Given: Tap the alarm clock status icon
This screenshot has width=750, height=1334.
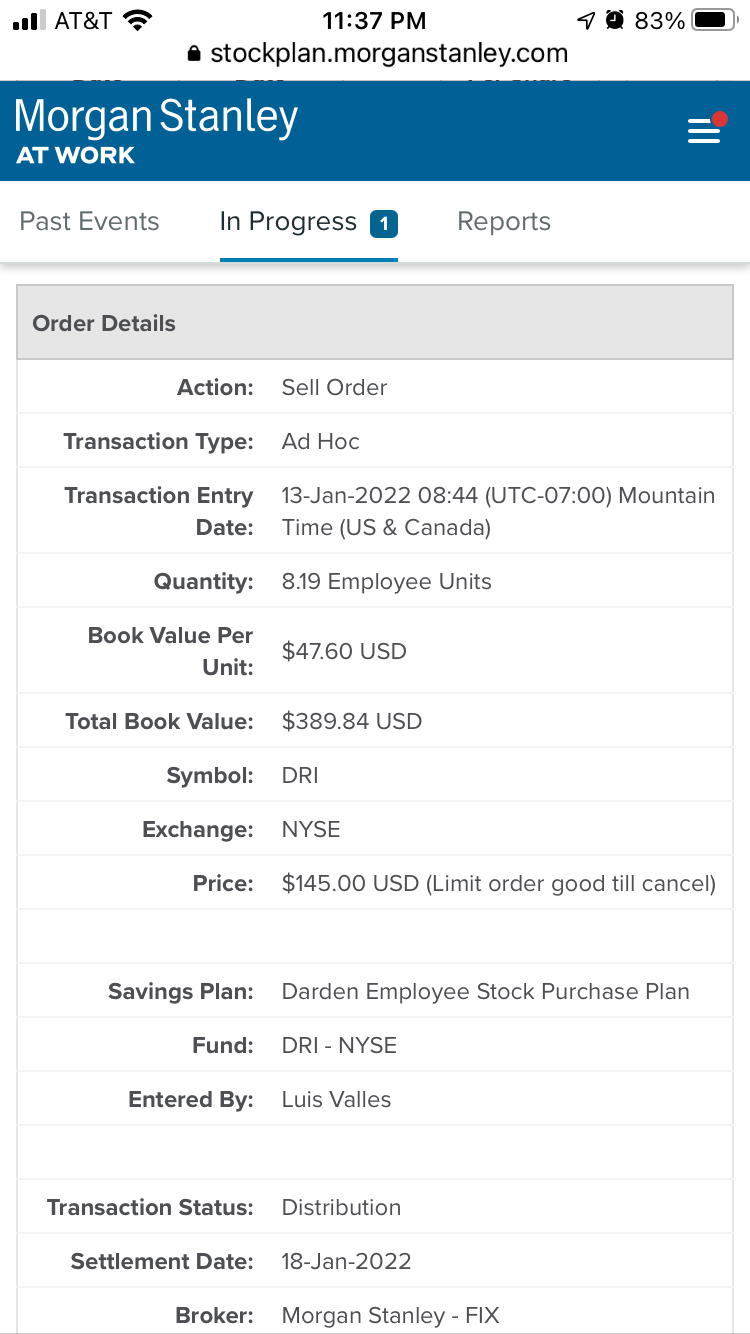Looking at the screenshot, I should (615, 20).
